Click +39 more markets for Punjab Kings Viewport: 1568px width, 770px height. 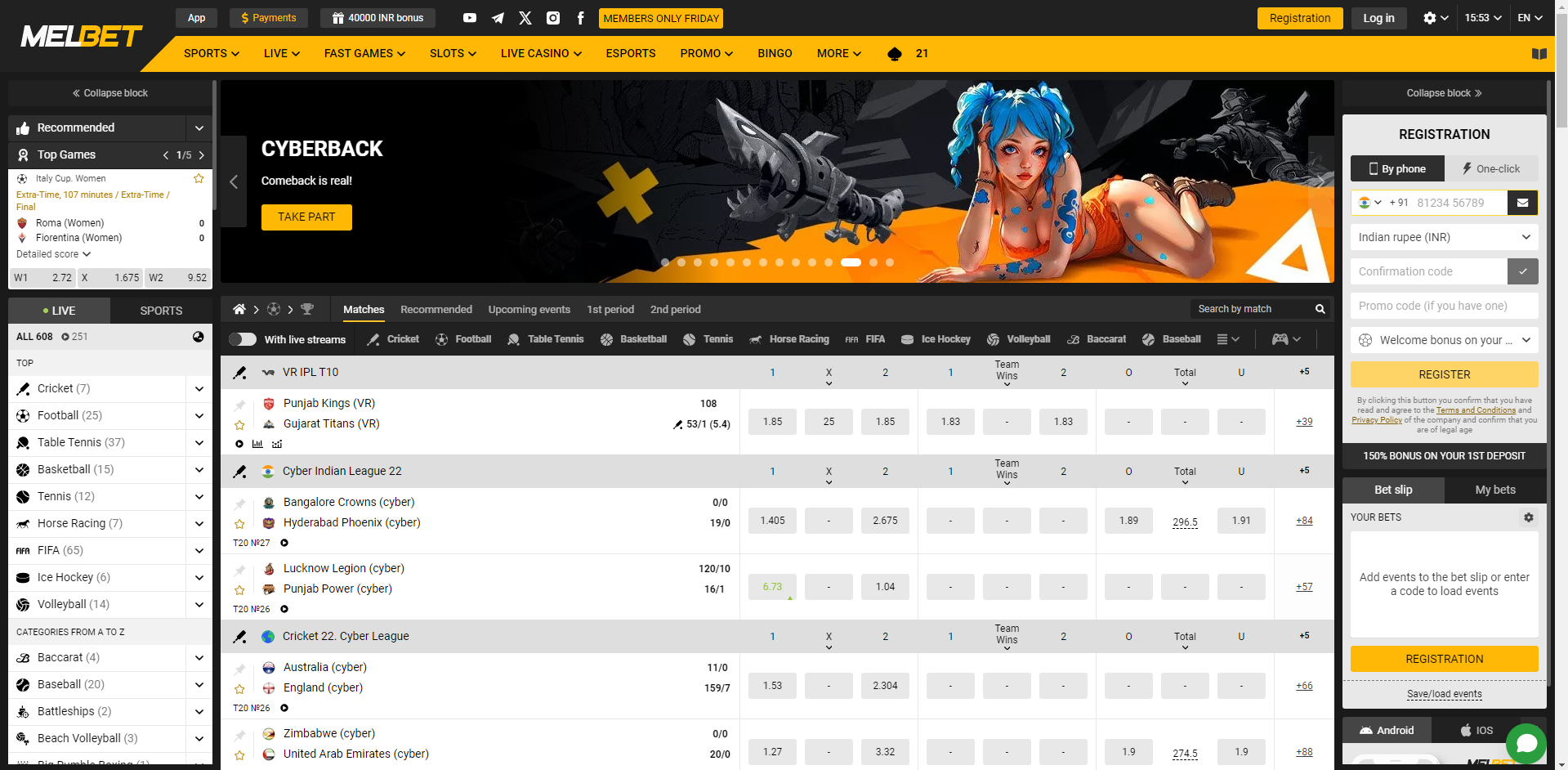(x=1304, y=422)
